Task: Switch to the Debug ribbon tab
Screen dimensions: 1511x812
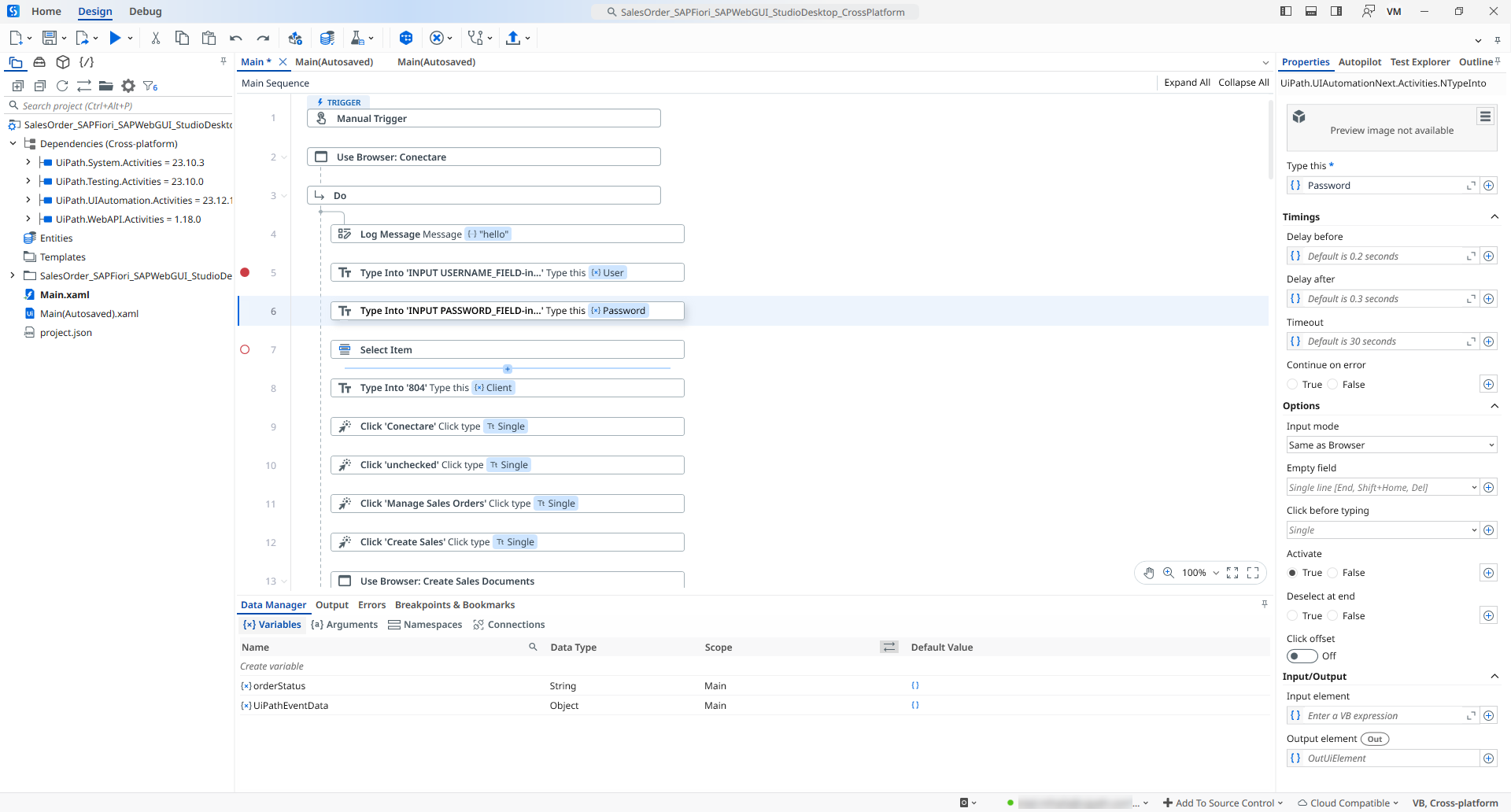Action: point(146,12)
